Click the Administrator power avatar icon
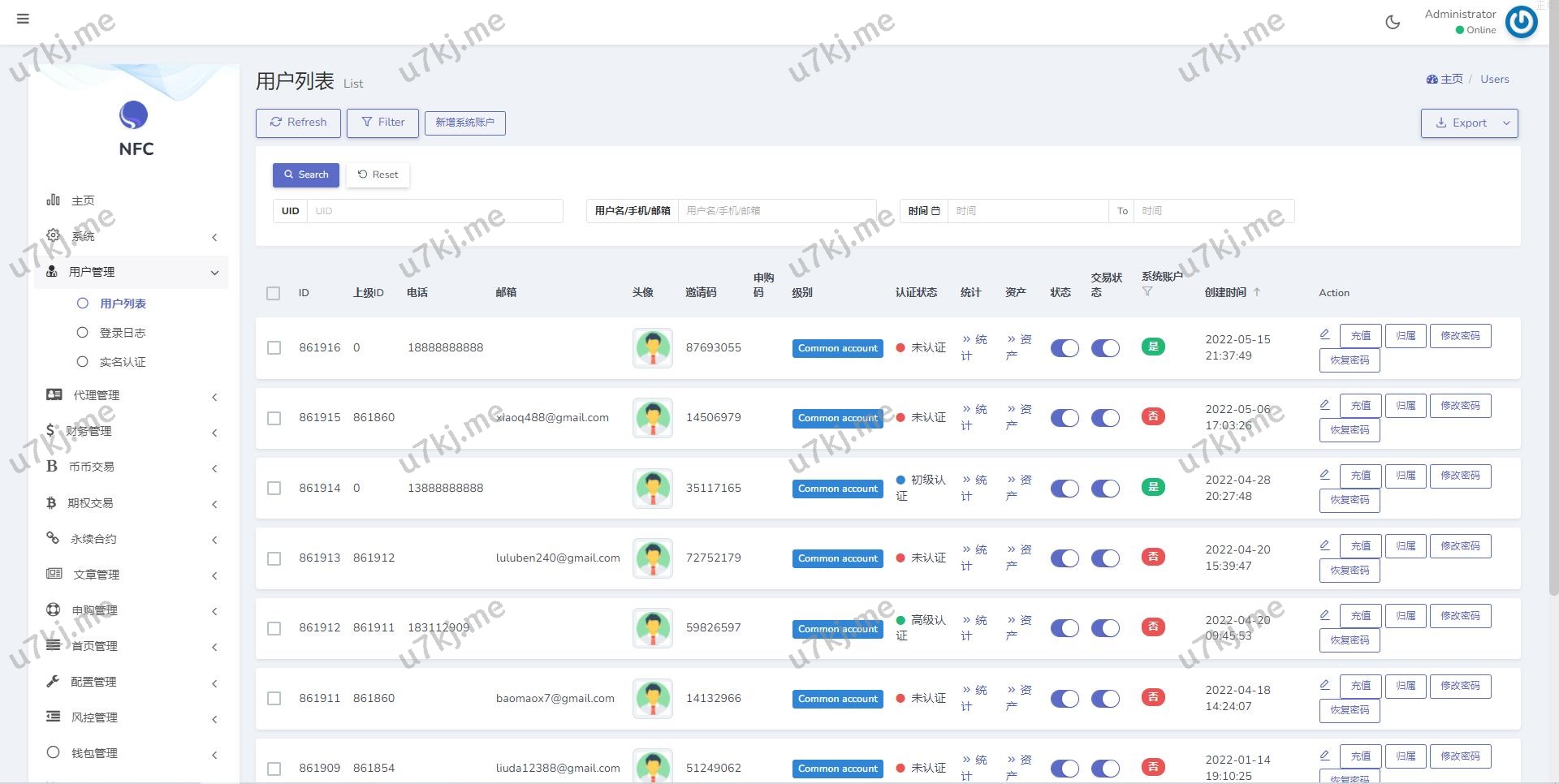Image resolution: width=1559 pixels, height=784 pixels. [1521, 22]
